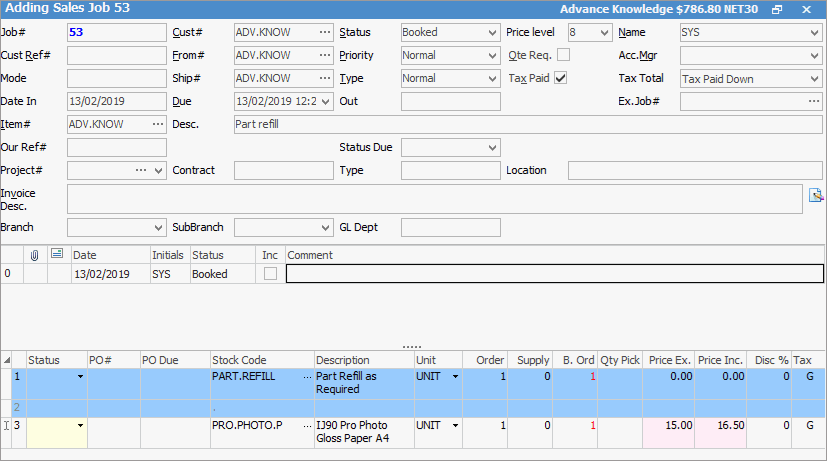Click the Ex.Job# ellipsis lookup button

[x=813, y=101]
